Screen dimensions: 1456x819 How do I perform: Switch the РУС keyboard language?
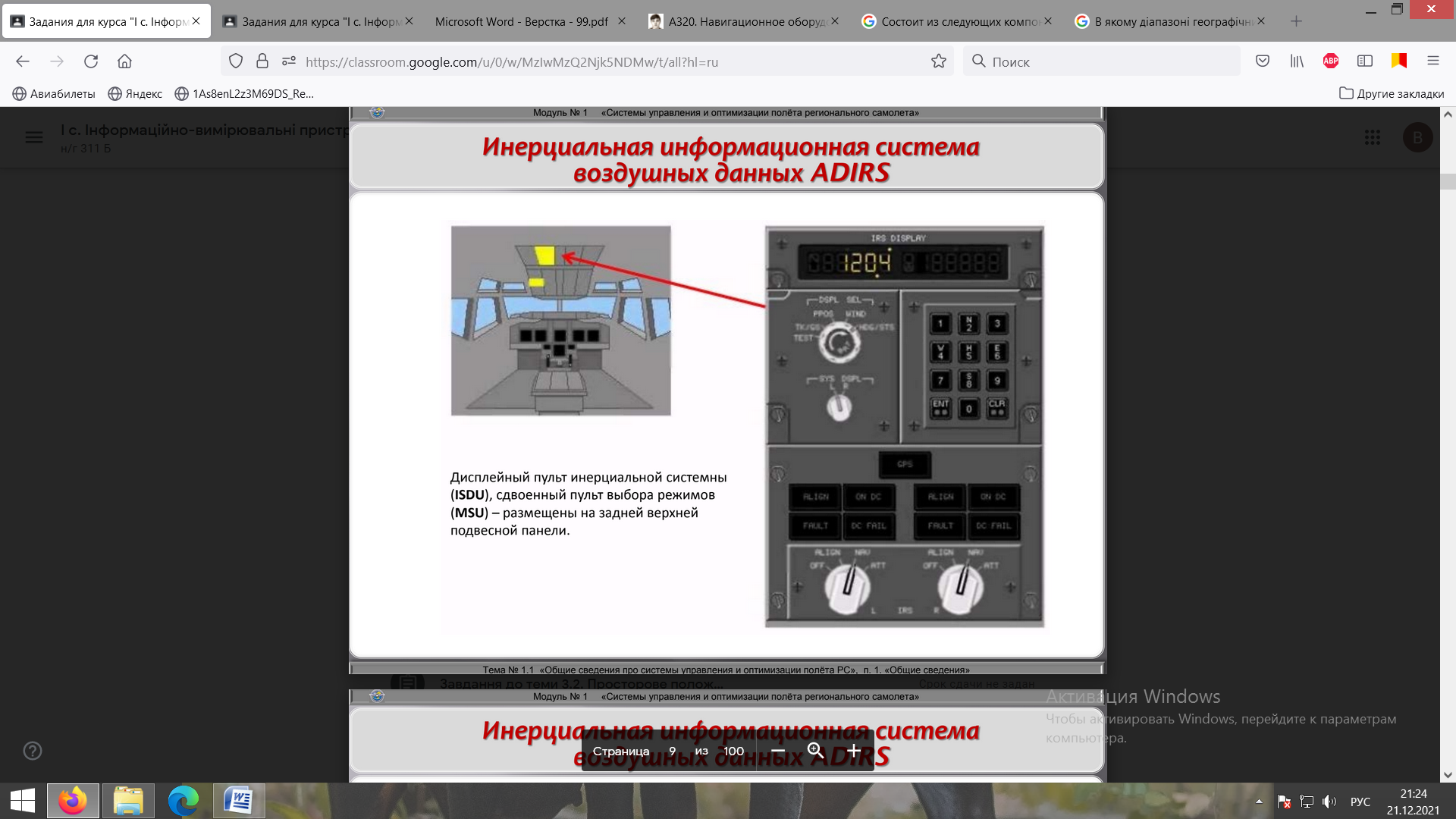coord(1360,802)
